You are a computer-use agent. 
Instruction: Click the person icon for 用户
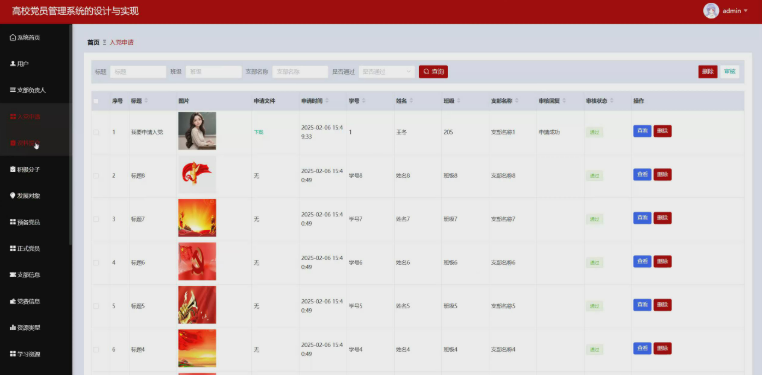point(13,64)
